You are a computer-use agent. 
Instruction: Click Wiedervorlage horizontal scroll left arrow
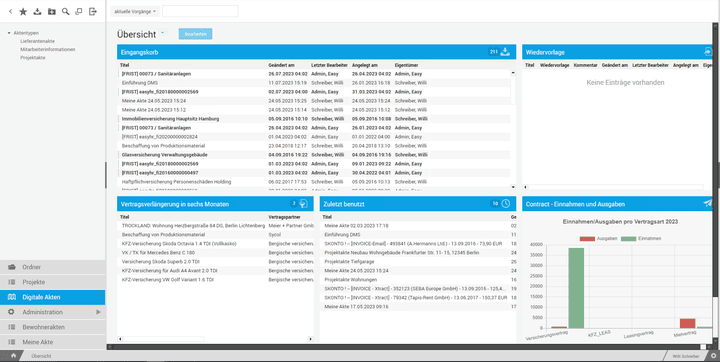point(526,187)
